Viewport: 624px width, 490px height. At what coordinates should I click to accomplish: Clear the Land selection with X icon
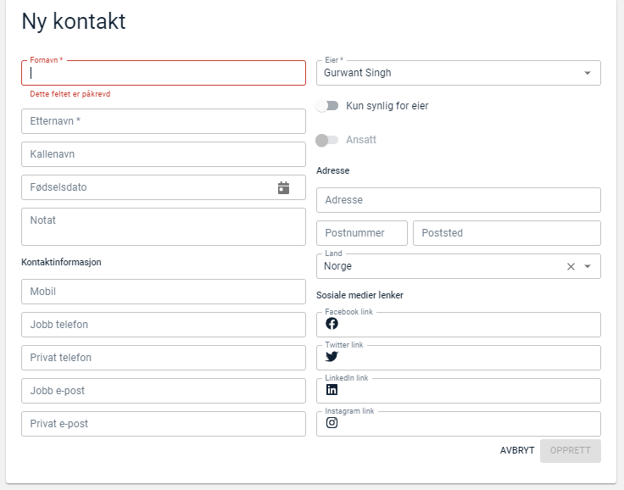pyautogui.click(x=571, y=267)
